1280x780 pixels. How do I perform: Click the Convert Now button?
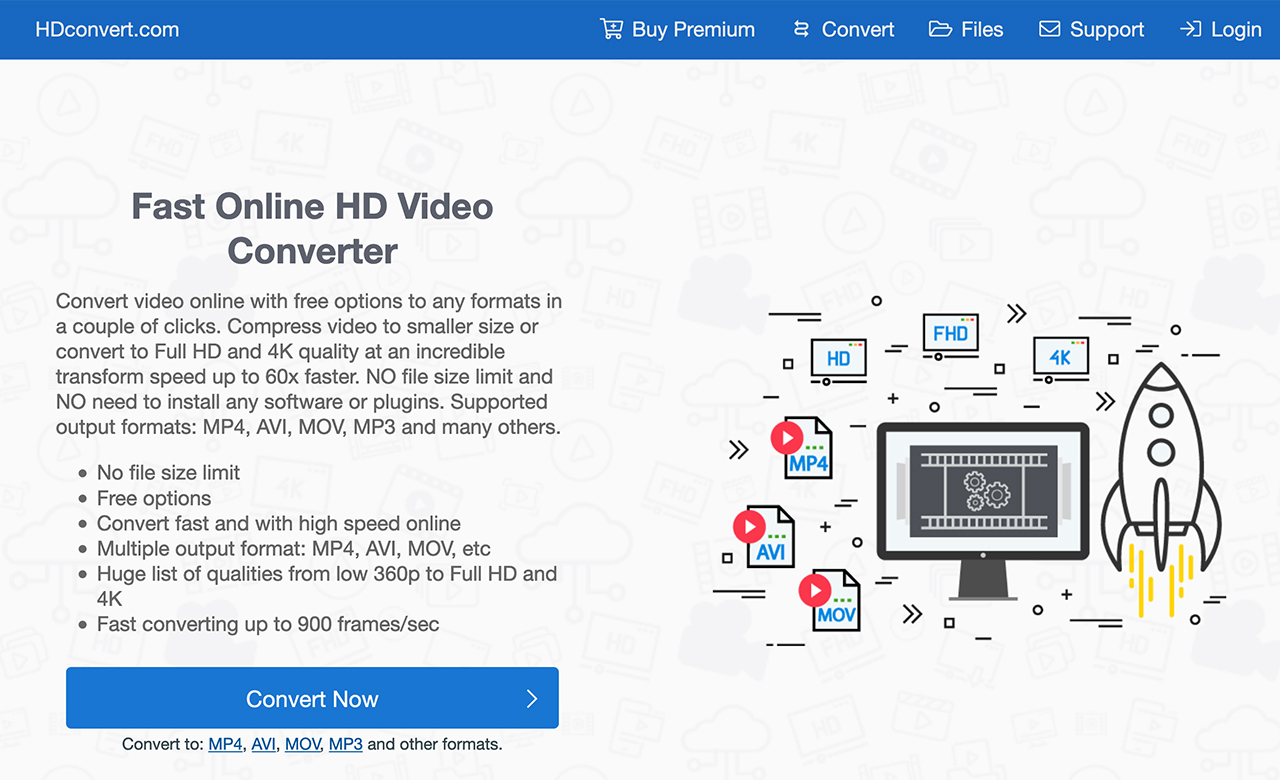click(312, 698)
